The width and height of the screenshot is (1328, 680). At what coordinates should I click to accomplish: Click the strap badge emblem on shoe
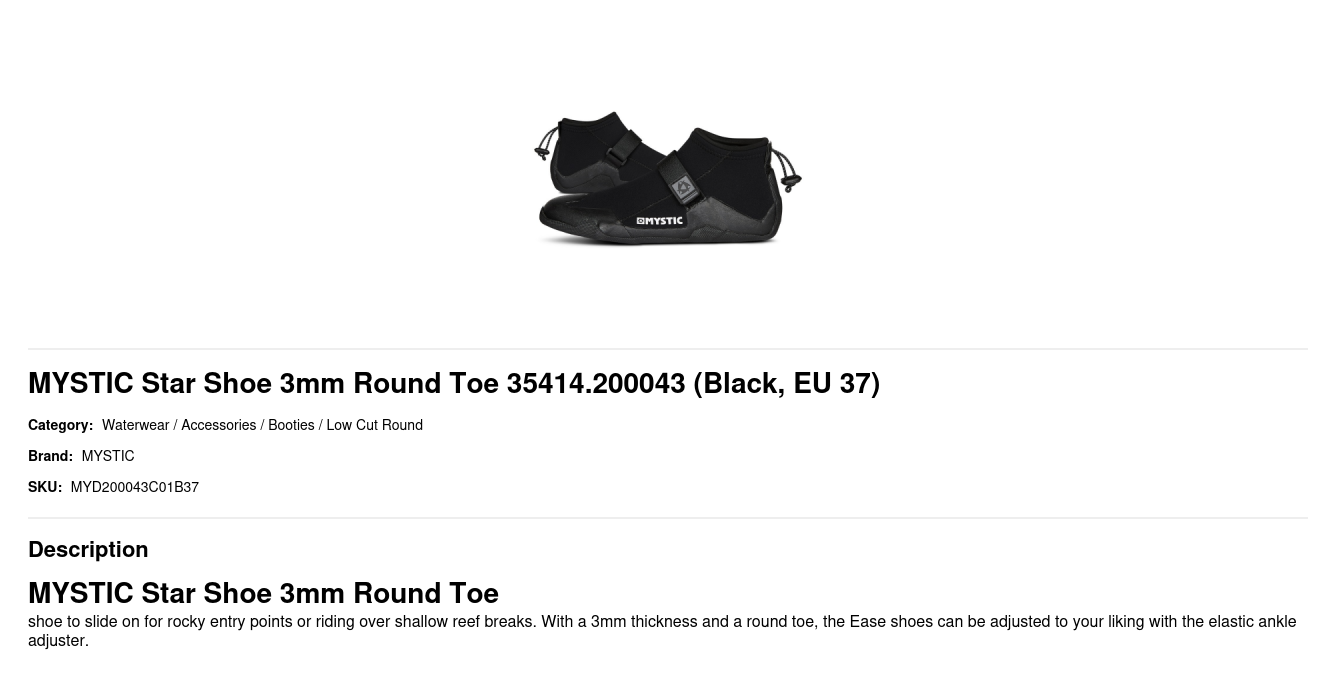[x=684, y=187]
